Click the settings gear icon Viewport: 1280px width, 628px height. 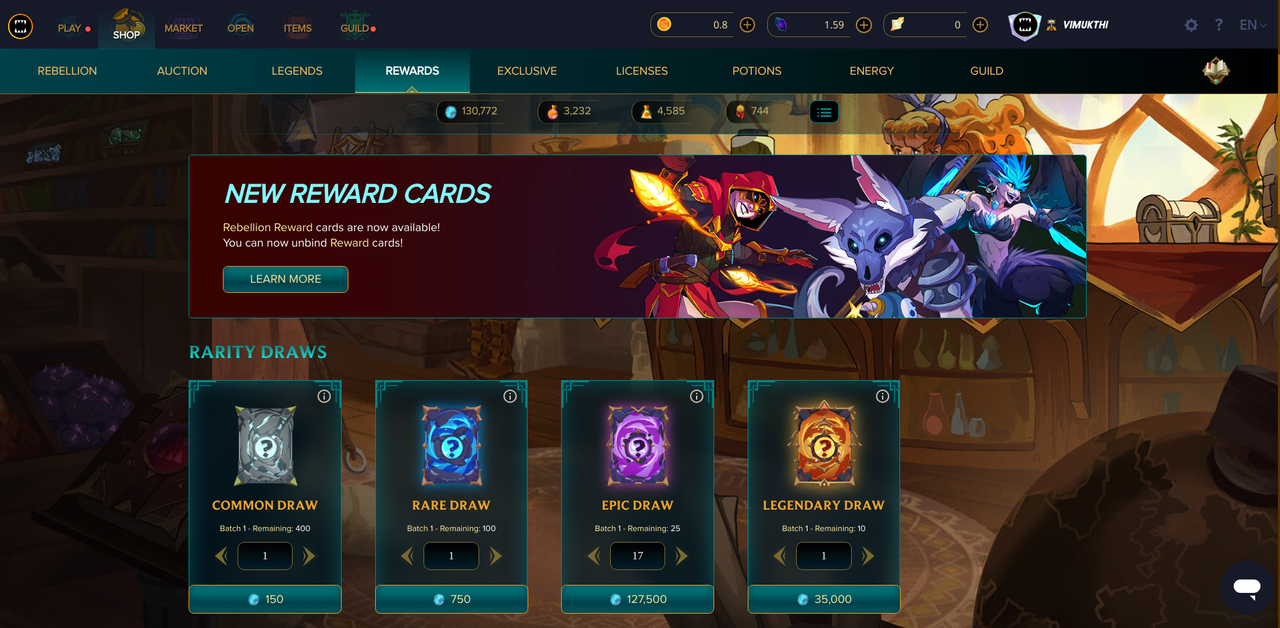click(1191, 25)
